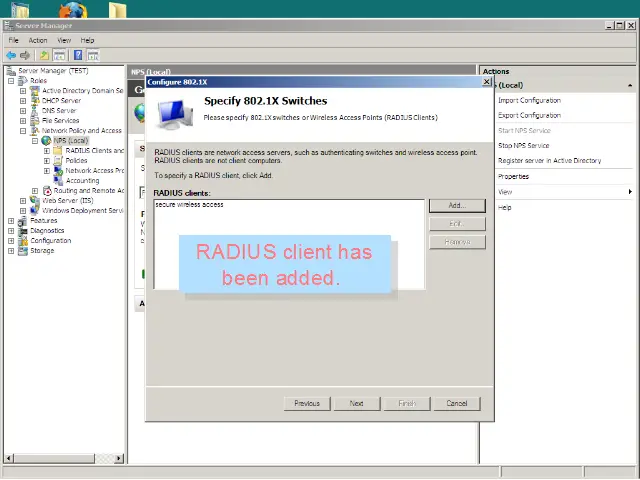Collapse the (Local) actions section arrow

coord(630,85)
